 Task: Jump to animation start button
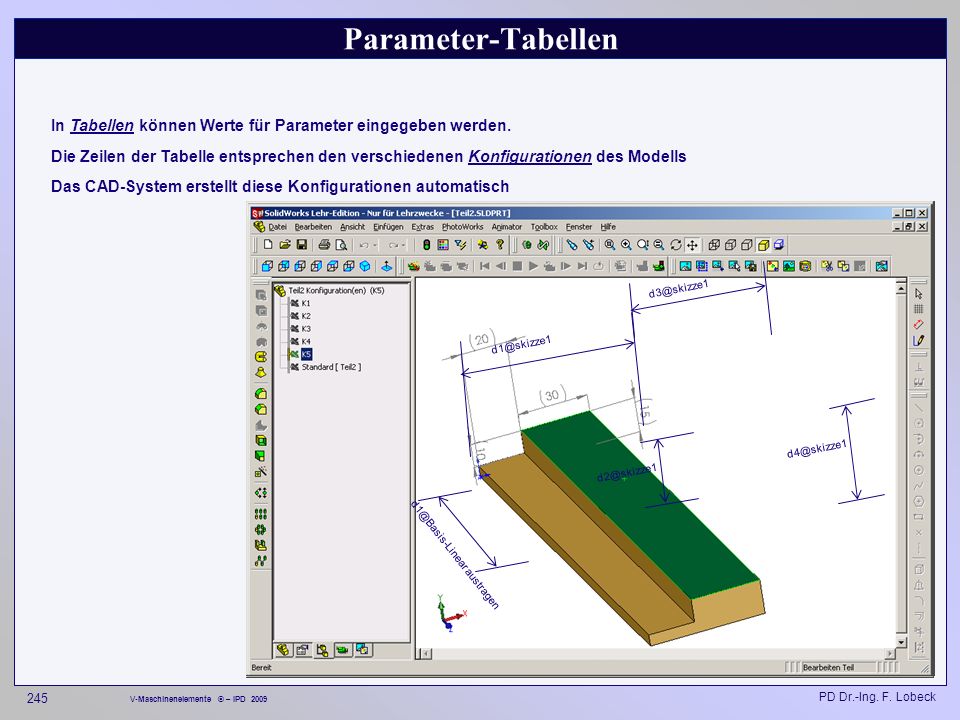tap(484, 266)
